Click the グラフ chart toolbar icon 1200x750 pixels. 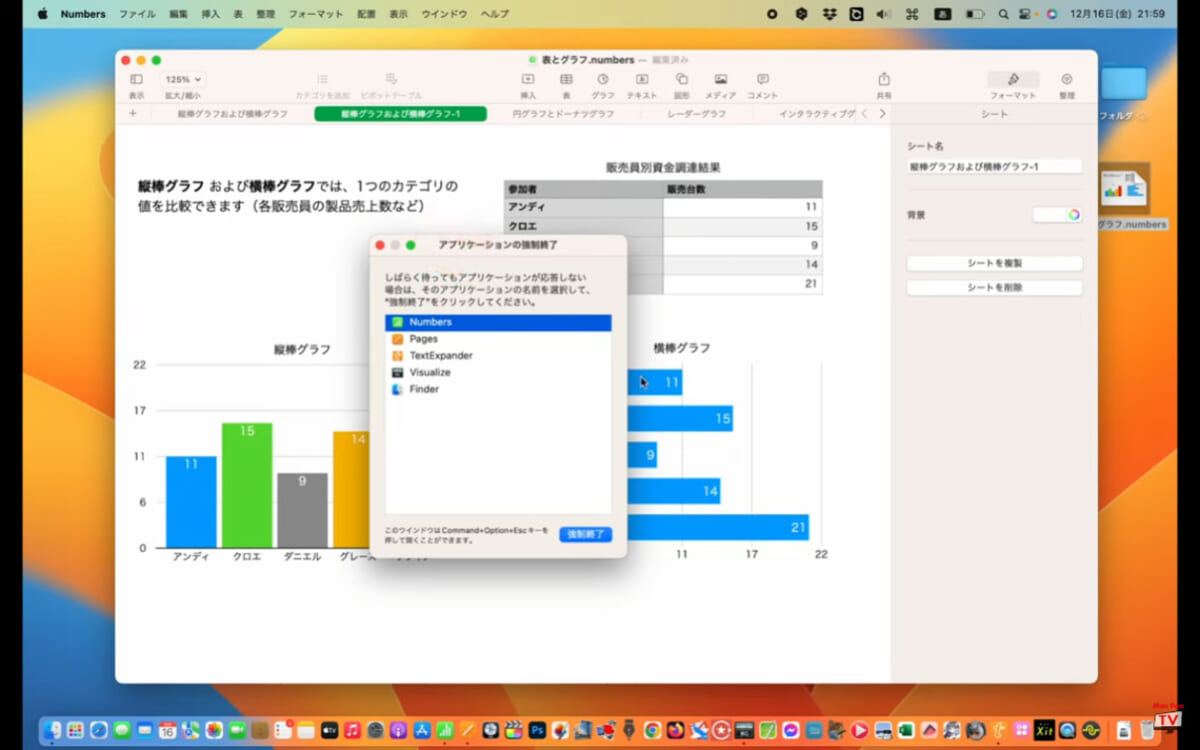coord(603,79)
